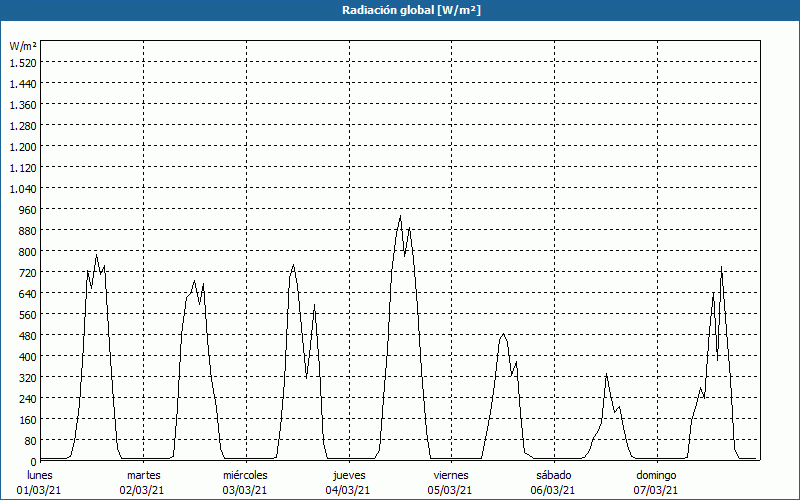
Task: Click the 07/03/21 date label
Action: (656, 490)
